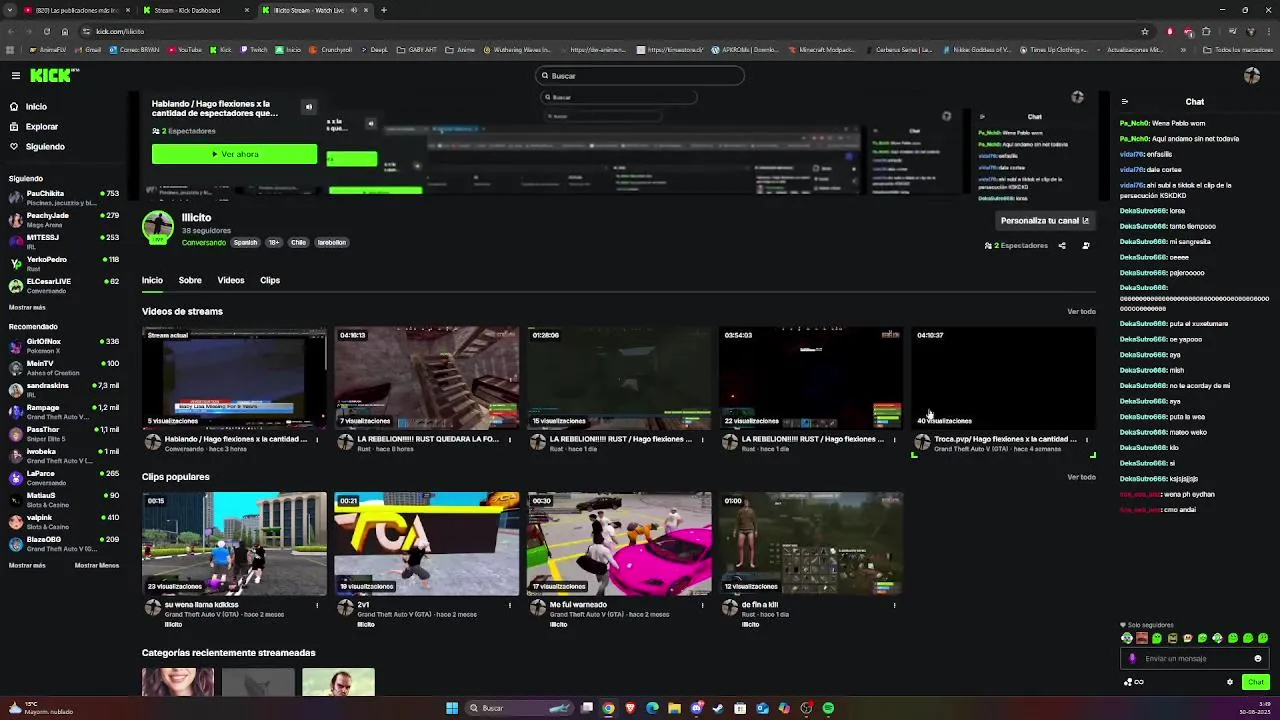
Task: Play the su wena llama kdkkss clip
Action: [x=234, y=544]
